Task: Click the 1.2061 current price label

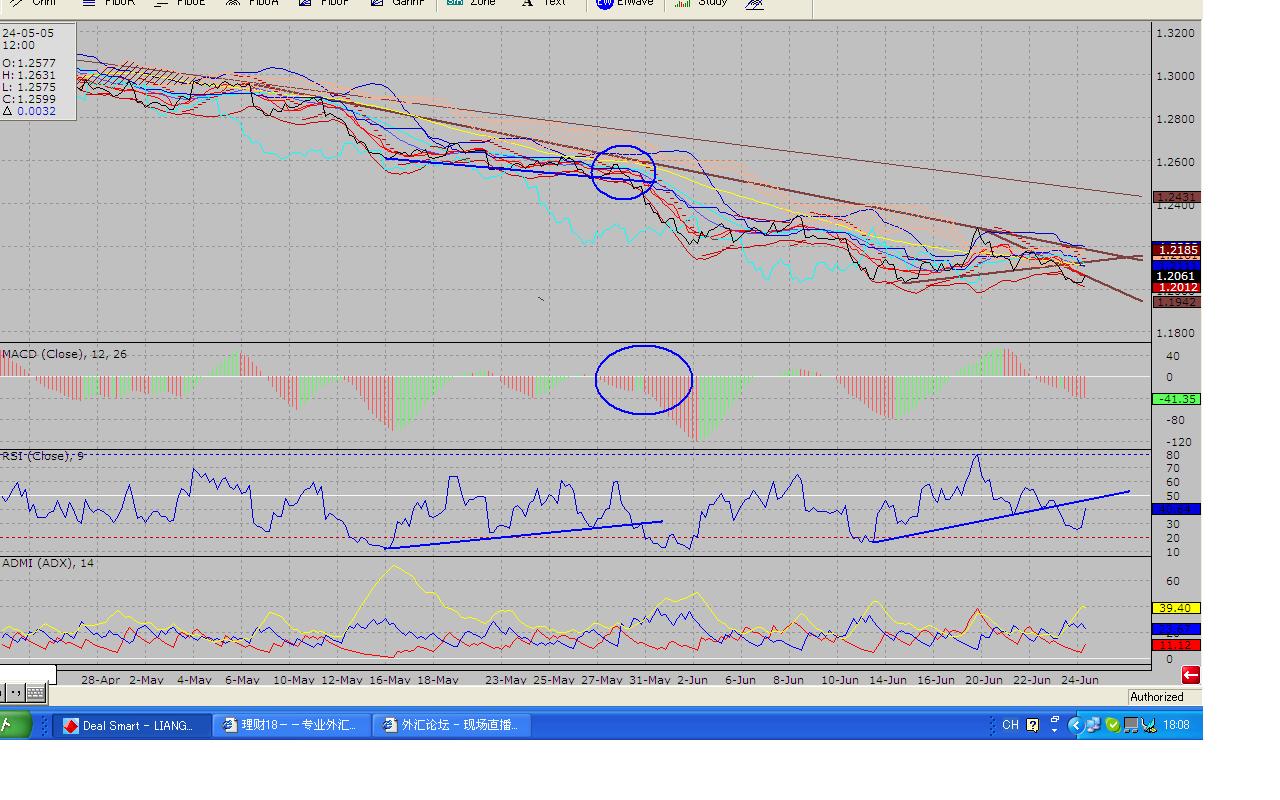Action: [1175, 276]
